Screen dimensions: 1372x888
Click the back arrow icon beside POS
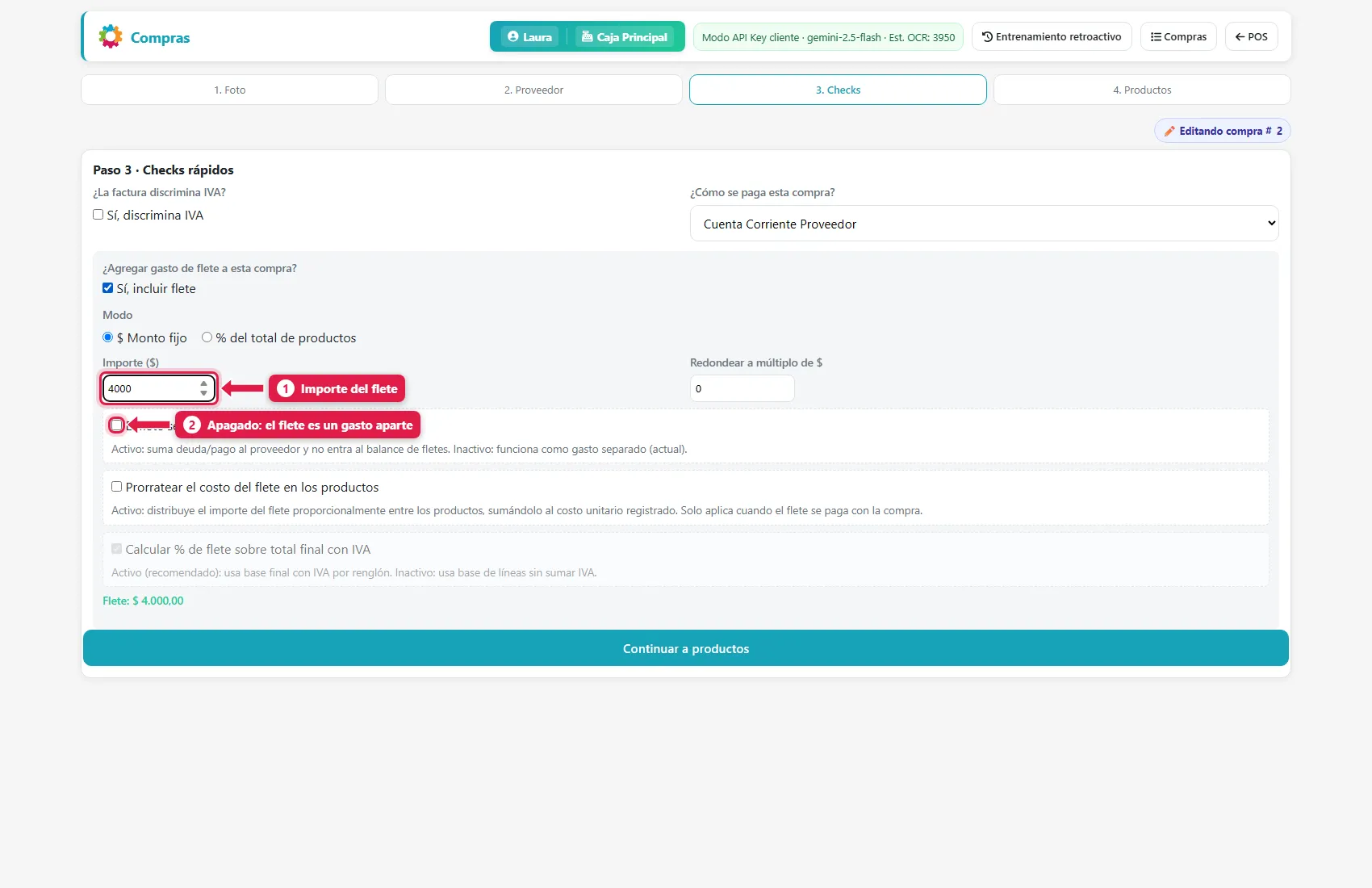click(1240, 36)
